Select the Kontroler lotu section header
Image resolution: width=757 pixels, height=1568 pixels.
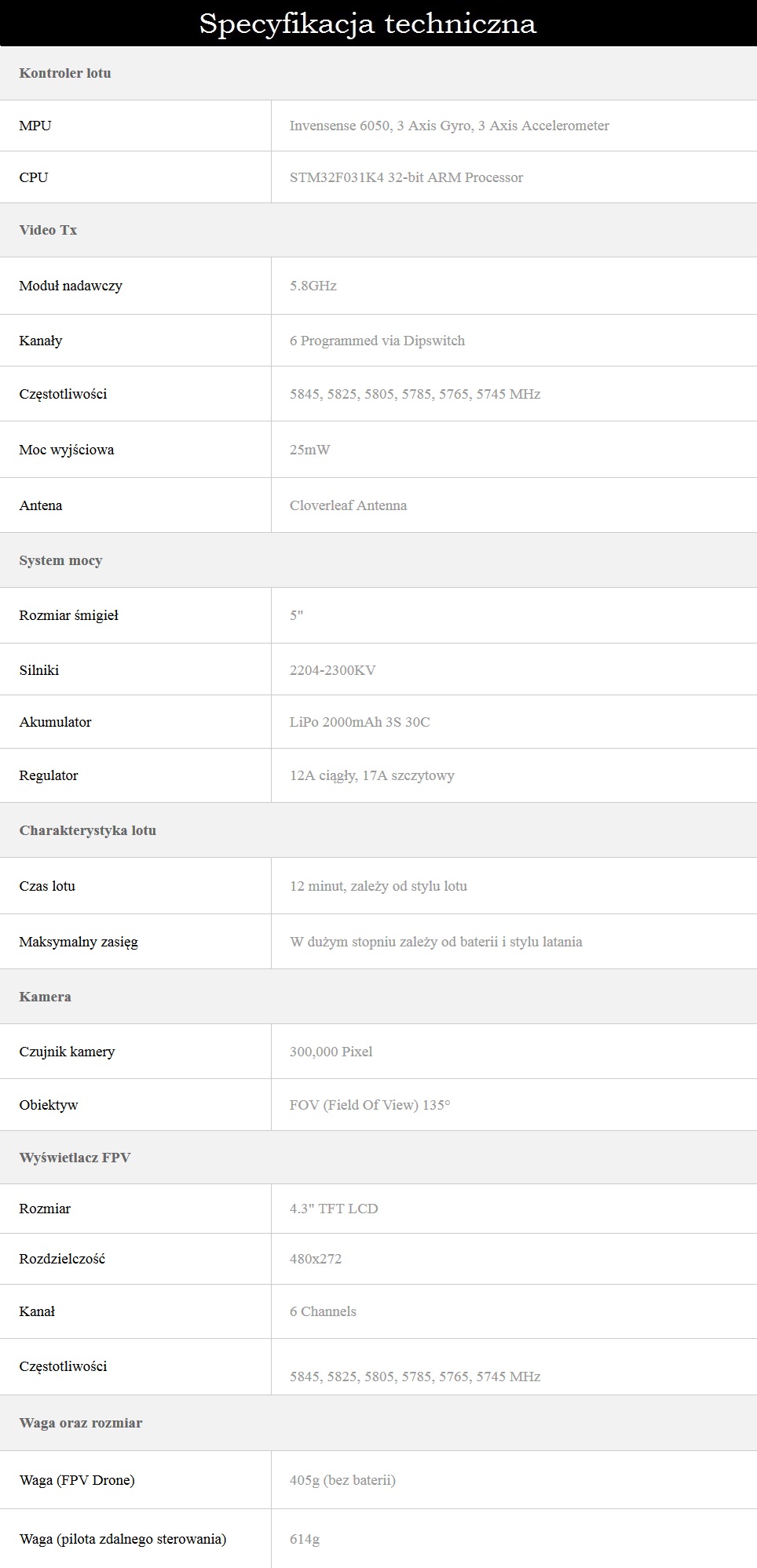(65, 73)
